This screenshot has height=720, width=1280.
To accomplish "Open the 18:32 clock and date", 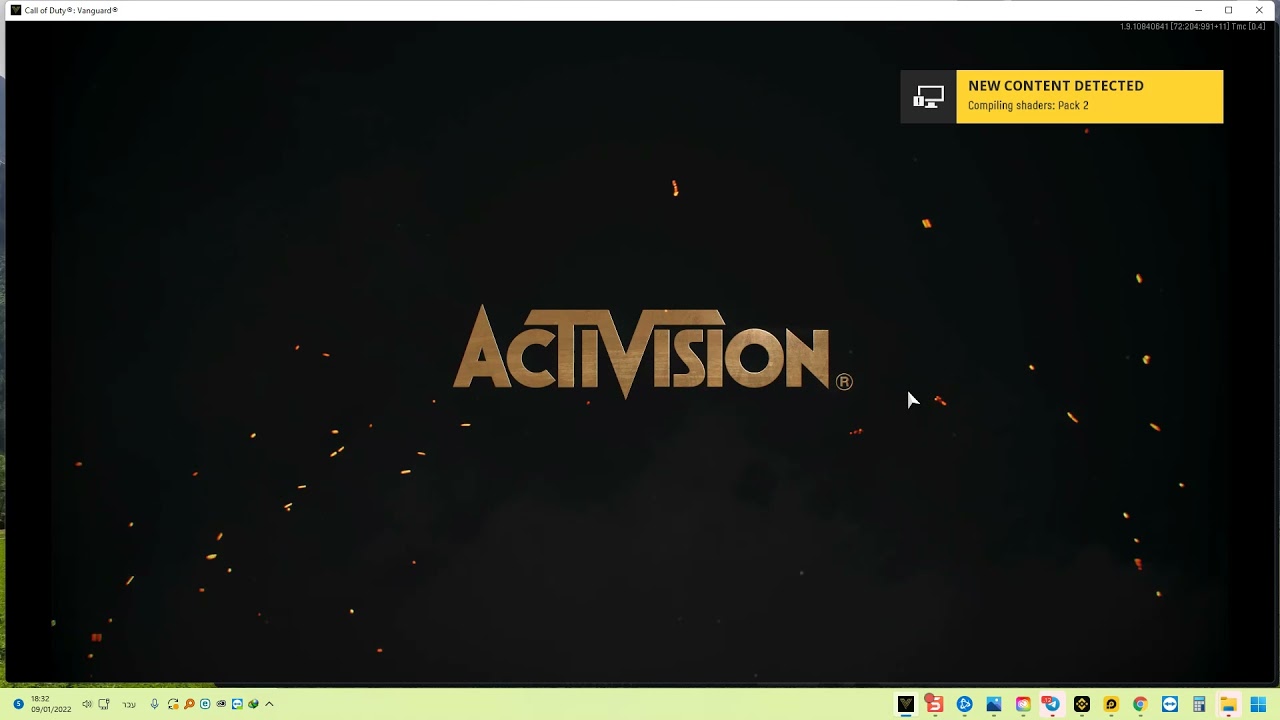I will pos(51,704).
